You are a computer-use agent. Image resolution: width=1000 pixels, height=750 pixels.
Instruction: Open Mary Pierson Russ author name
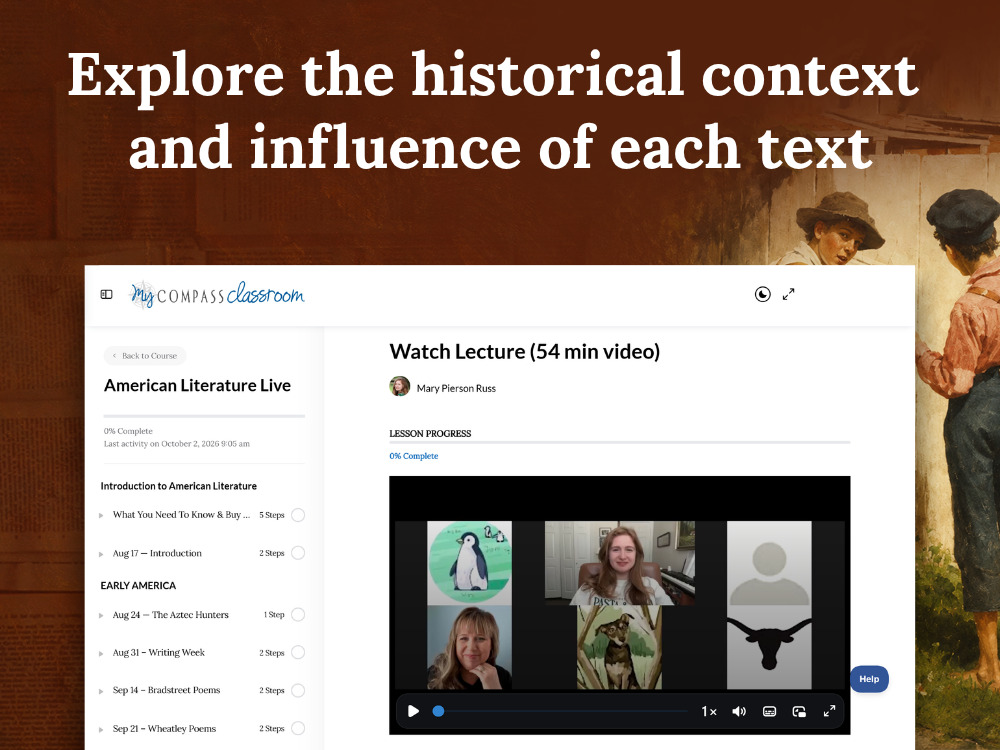click(456, 388)
